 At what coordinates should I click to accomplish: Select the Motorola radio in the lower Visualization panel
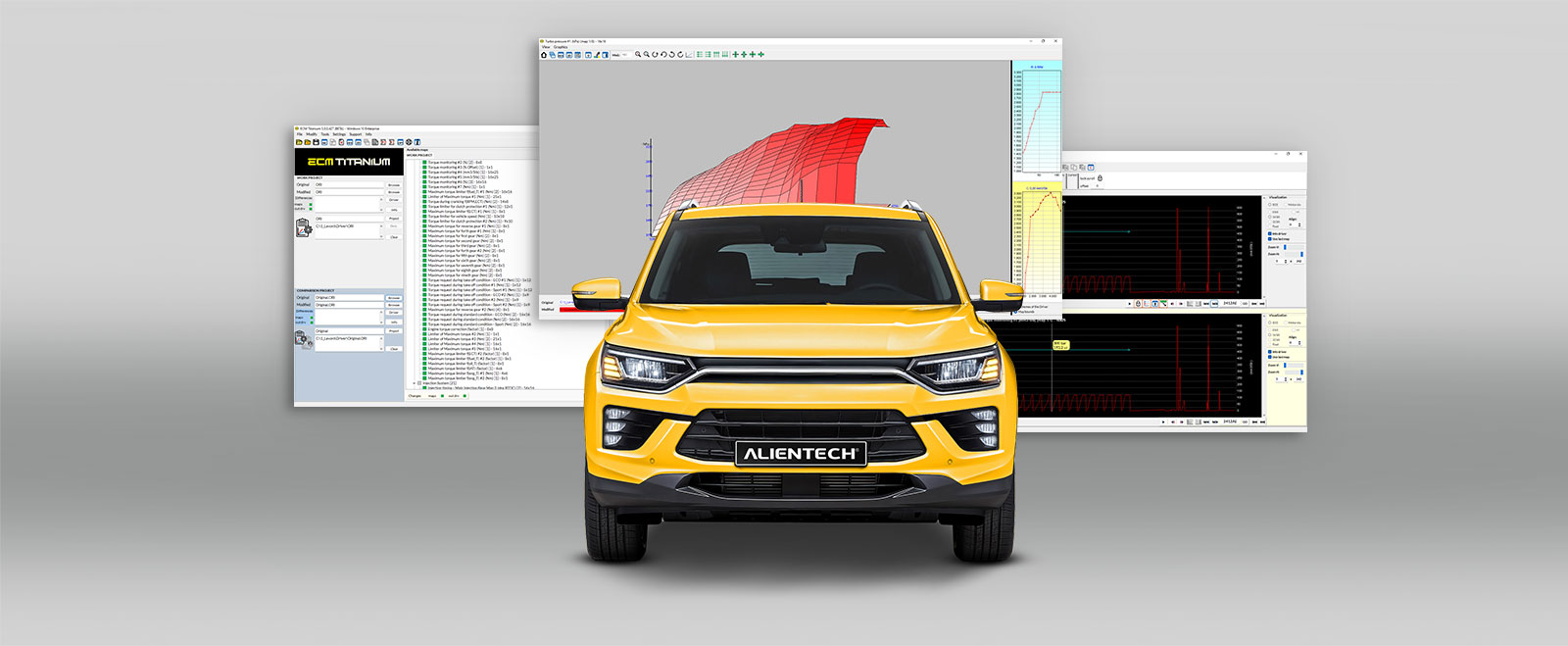(1286, 323)
